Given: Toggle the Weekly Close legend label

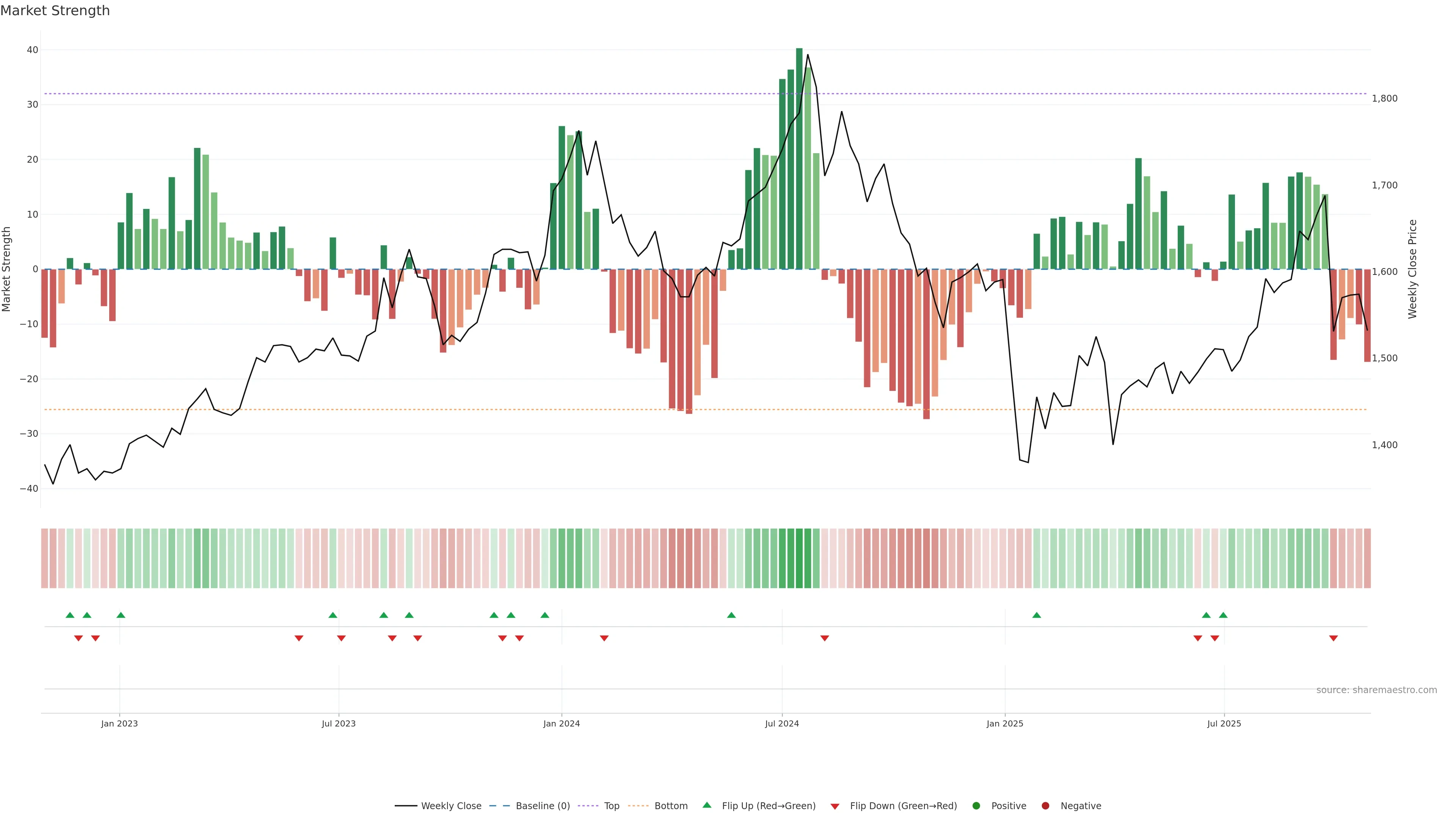Looking at the screenshot, I should 451,805.
